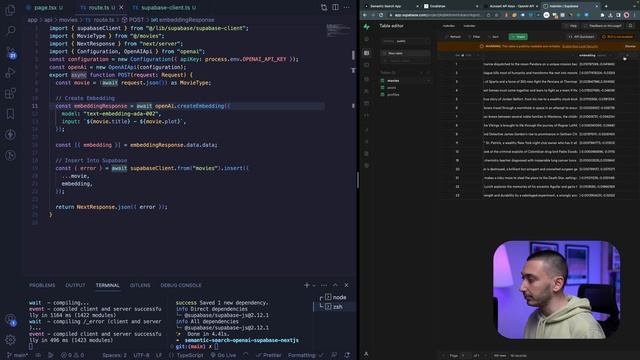Open terminal panel ellipsis actions
The width and height of the screenshot is (640, 360).
click(x=324, y=285)
